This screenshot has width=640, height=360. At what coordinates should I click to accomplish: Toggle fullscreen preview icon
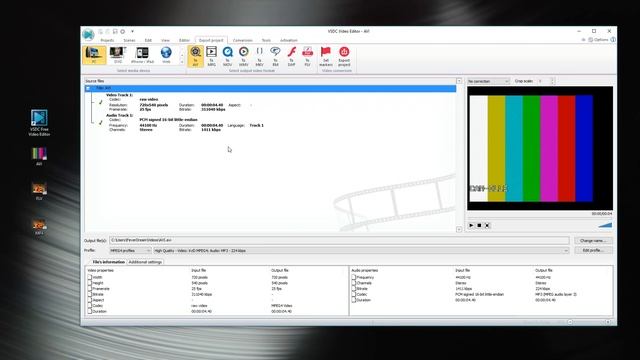click(487, 225)
